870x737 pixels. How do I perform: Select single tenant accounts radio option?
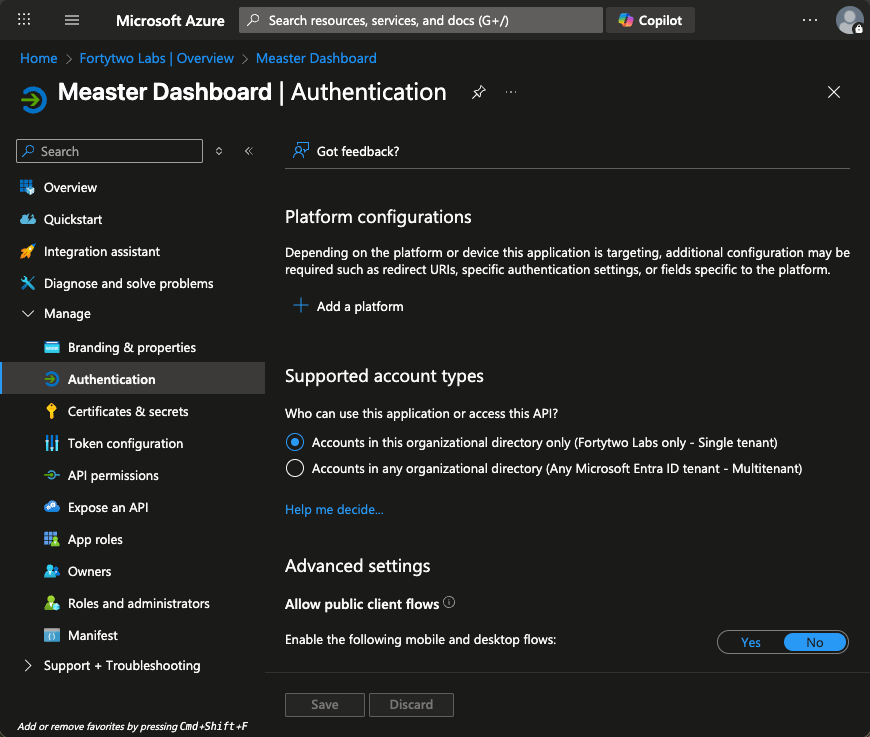coord(294,442)
